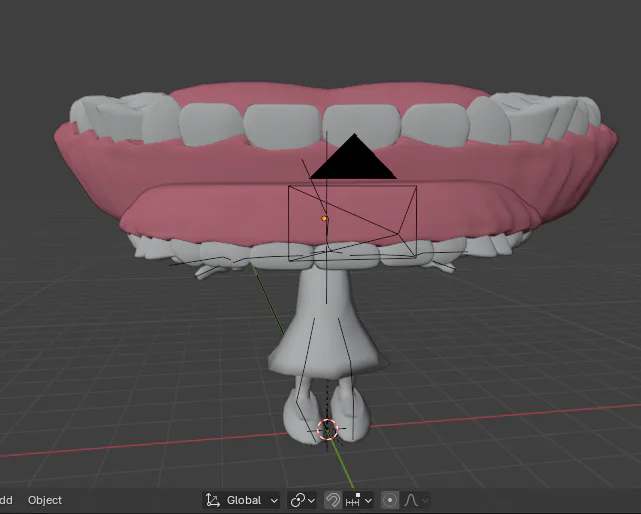The width and height of the screenshot is (641, 514).
Task: Click the orange origin point on the gums
Action: 324,219
